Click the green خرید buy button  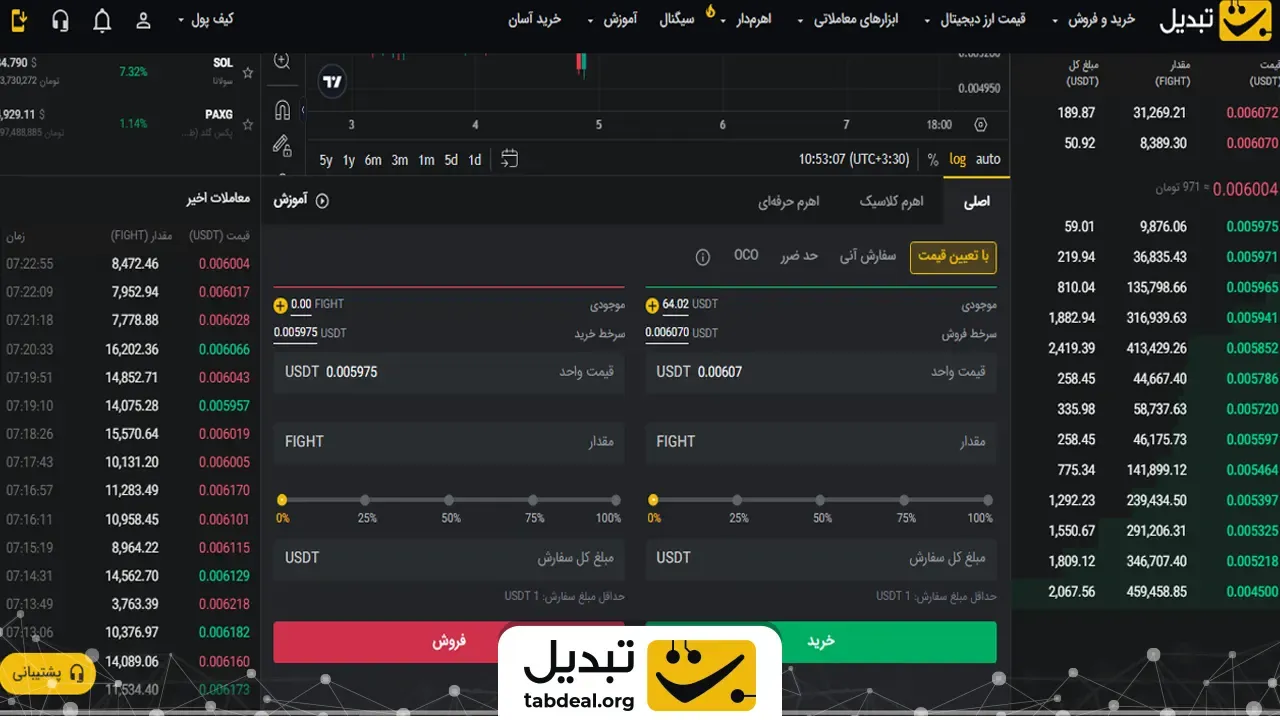point(821,642)
